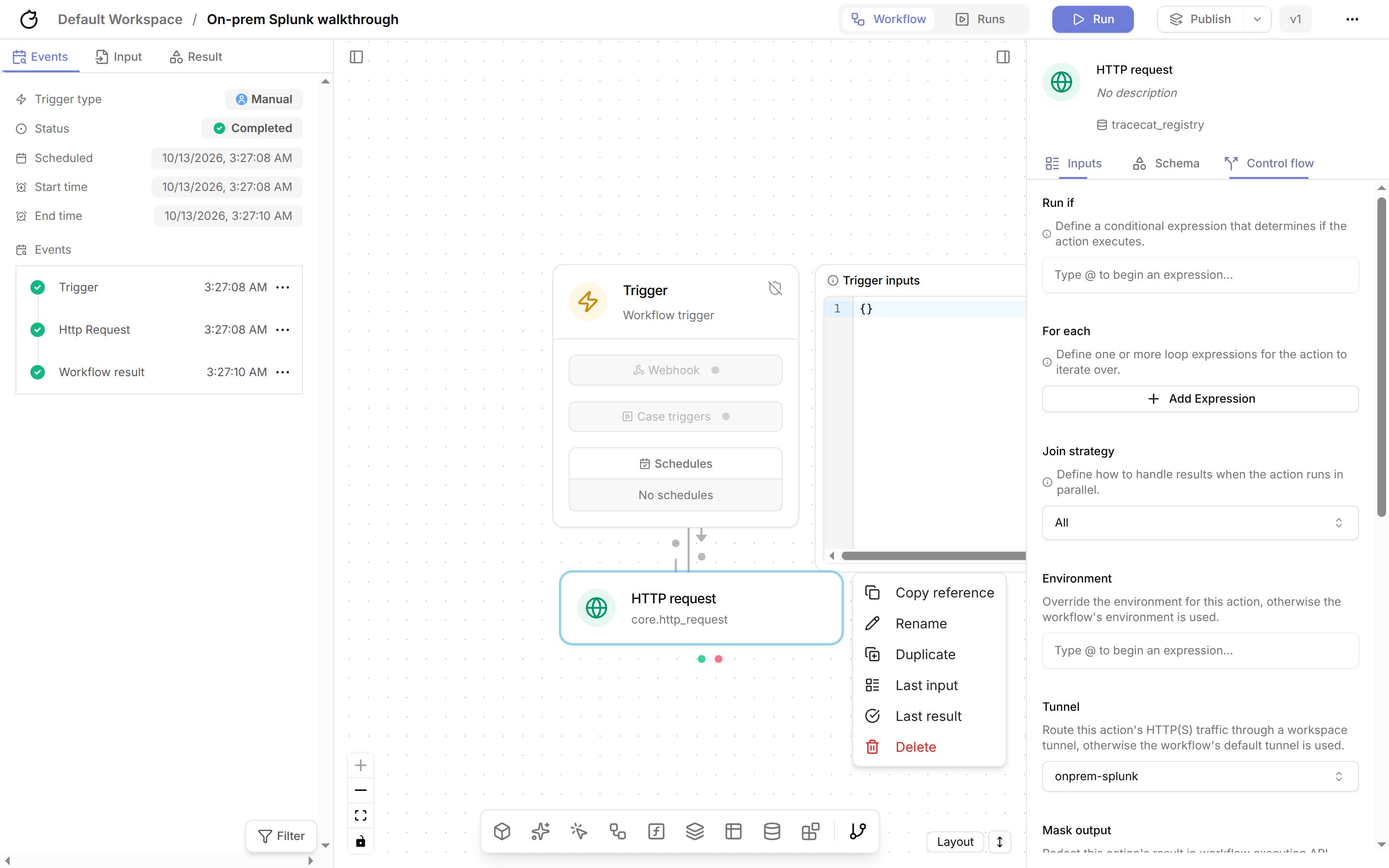This screenshot has width=1389, height=868.
Task: Toggle the left sidebar panel icon
Action: (356, 57)
